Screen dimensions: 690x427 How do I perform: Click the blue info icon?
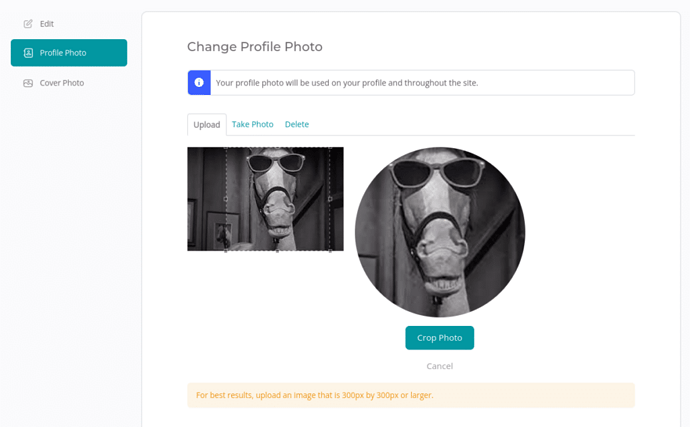pos(199,82)
